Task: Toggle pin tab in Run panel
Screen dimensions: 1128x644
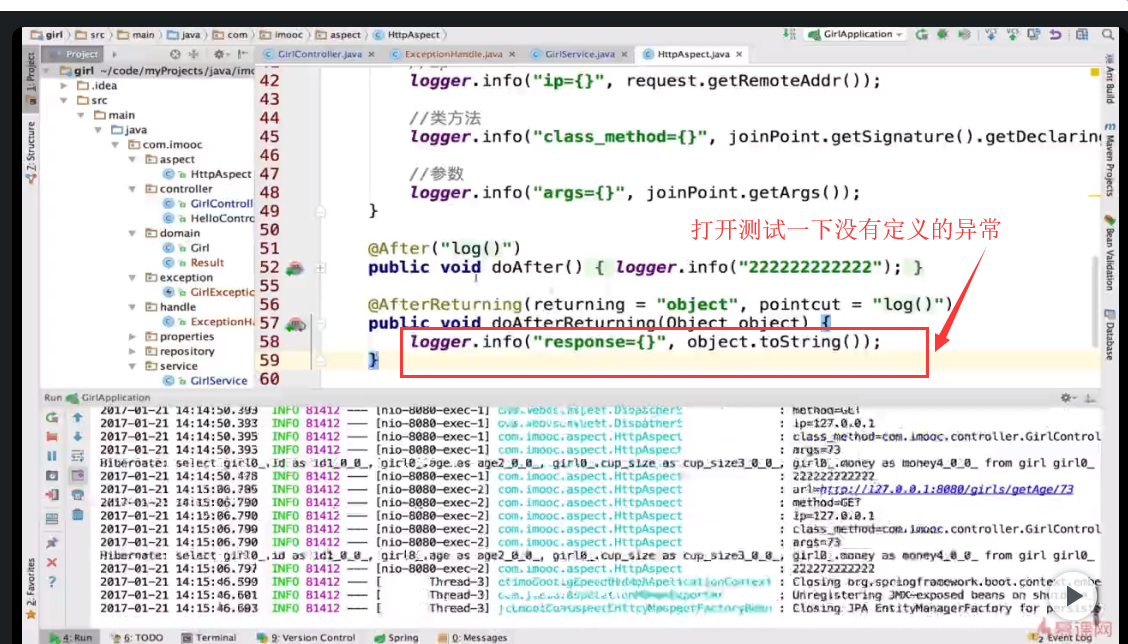Action: [x=52, y=543]
